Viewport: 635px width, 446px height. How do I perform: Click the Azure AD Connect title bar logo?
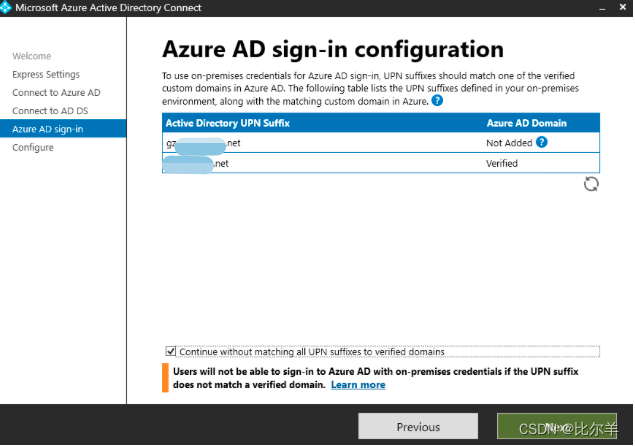(6, 7)
